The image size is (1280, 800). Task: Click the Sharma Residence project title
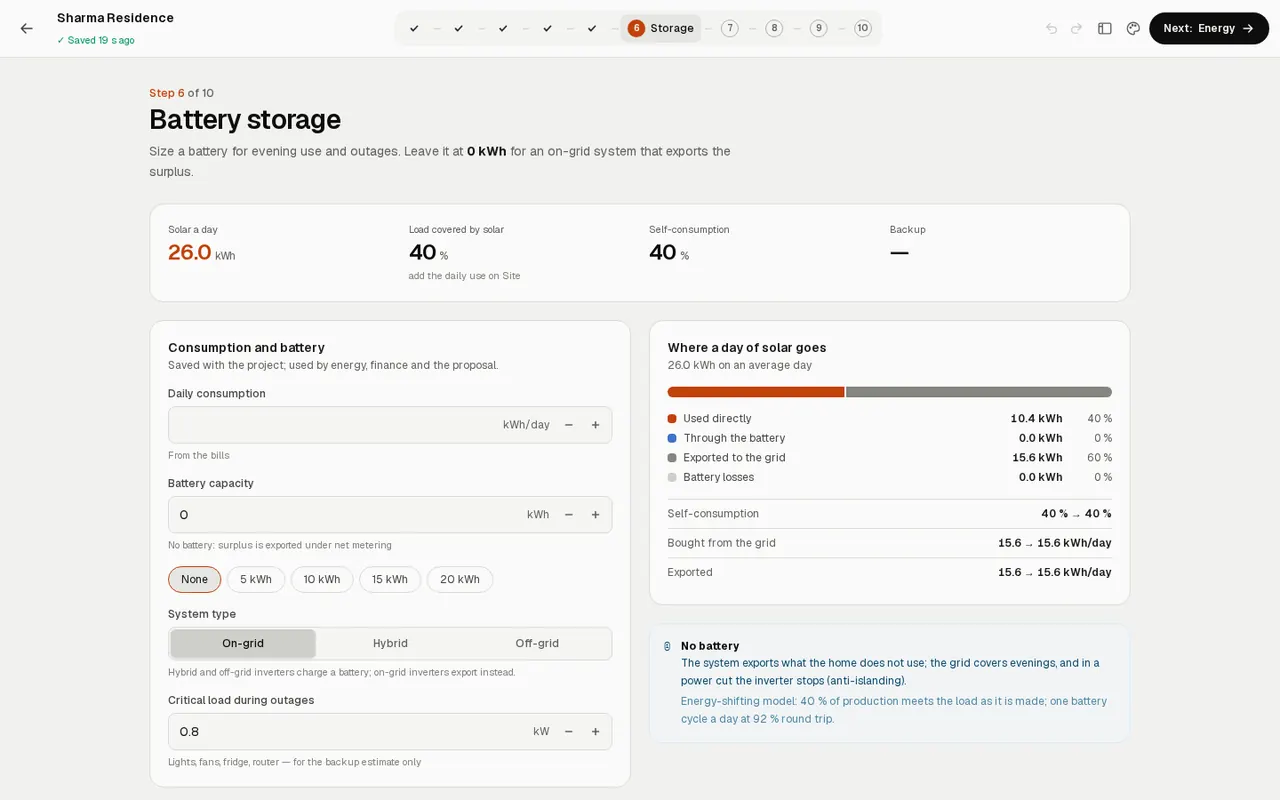115,18
